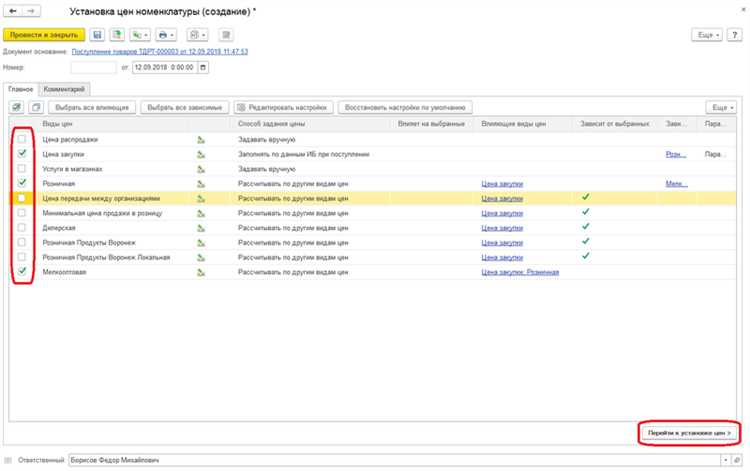Click Выбрать все влияющие button
The width and height of the screenshot is (750, 471).
pyautogui.click(x=92, y=108)
